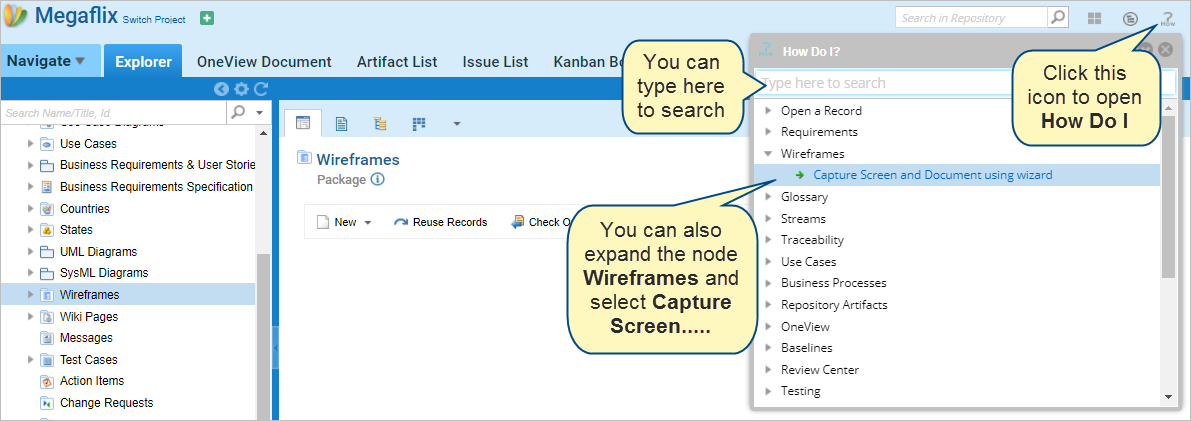Open the Issue List tab
Viewport: 1191px width, 421px height.
495,62
